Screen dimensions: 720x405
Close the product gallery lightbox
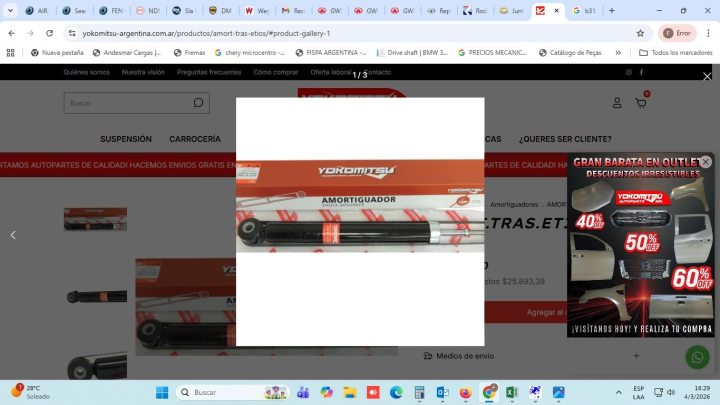(x=707, y=77)
